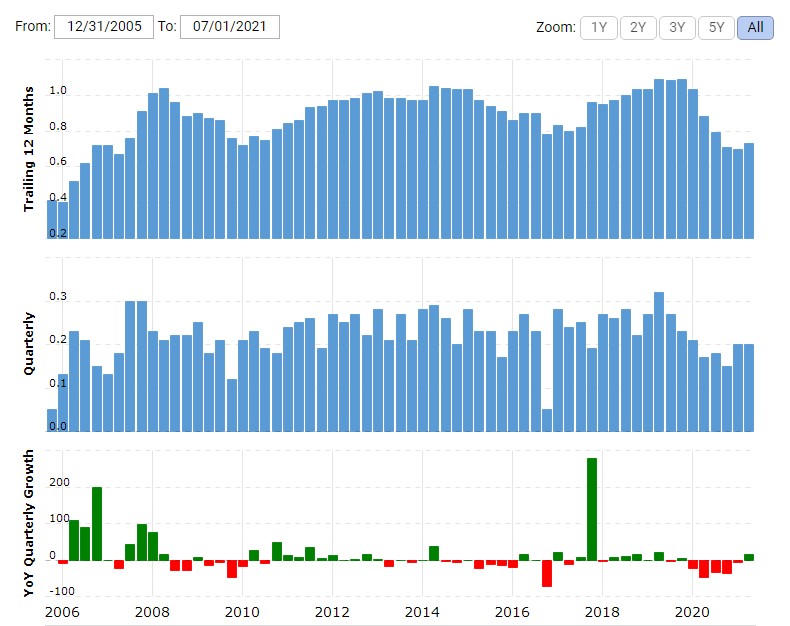
Task: Click the 2014 label on the x-axis
Action: click(422, 612)
